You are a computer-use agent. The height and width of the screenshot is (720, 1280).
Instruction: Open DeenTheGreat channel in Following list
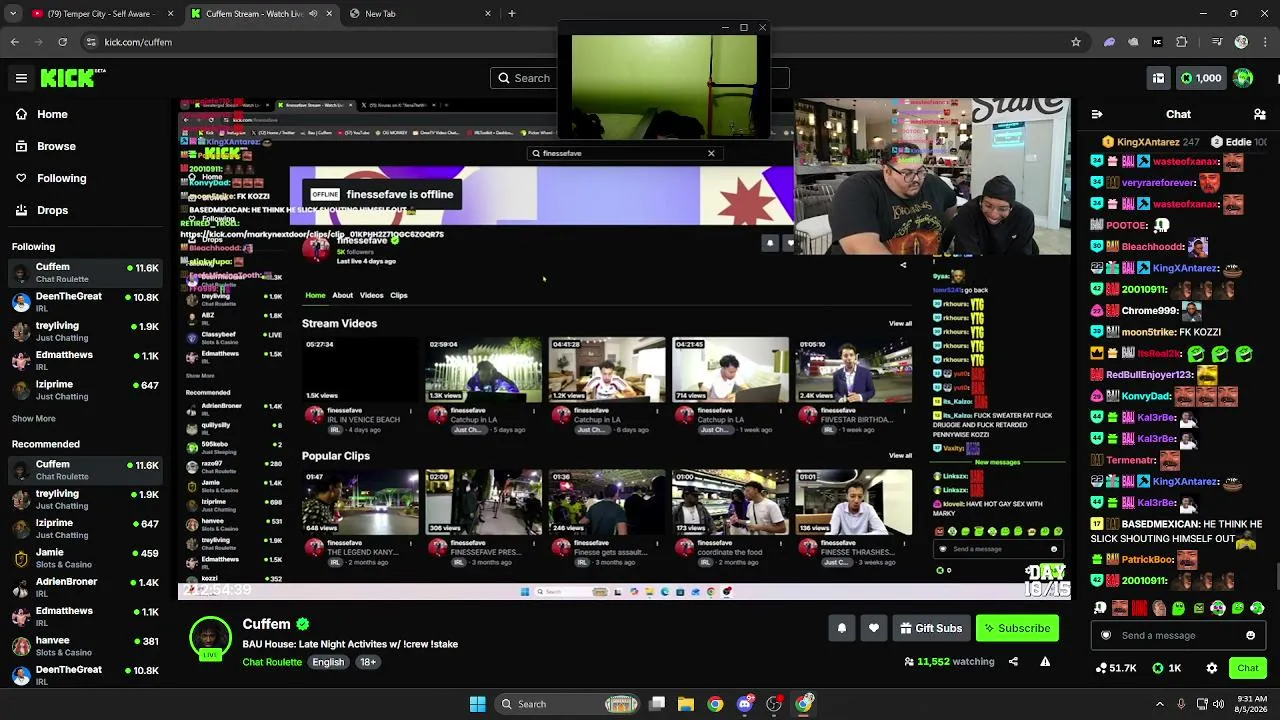coord(86,302)
